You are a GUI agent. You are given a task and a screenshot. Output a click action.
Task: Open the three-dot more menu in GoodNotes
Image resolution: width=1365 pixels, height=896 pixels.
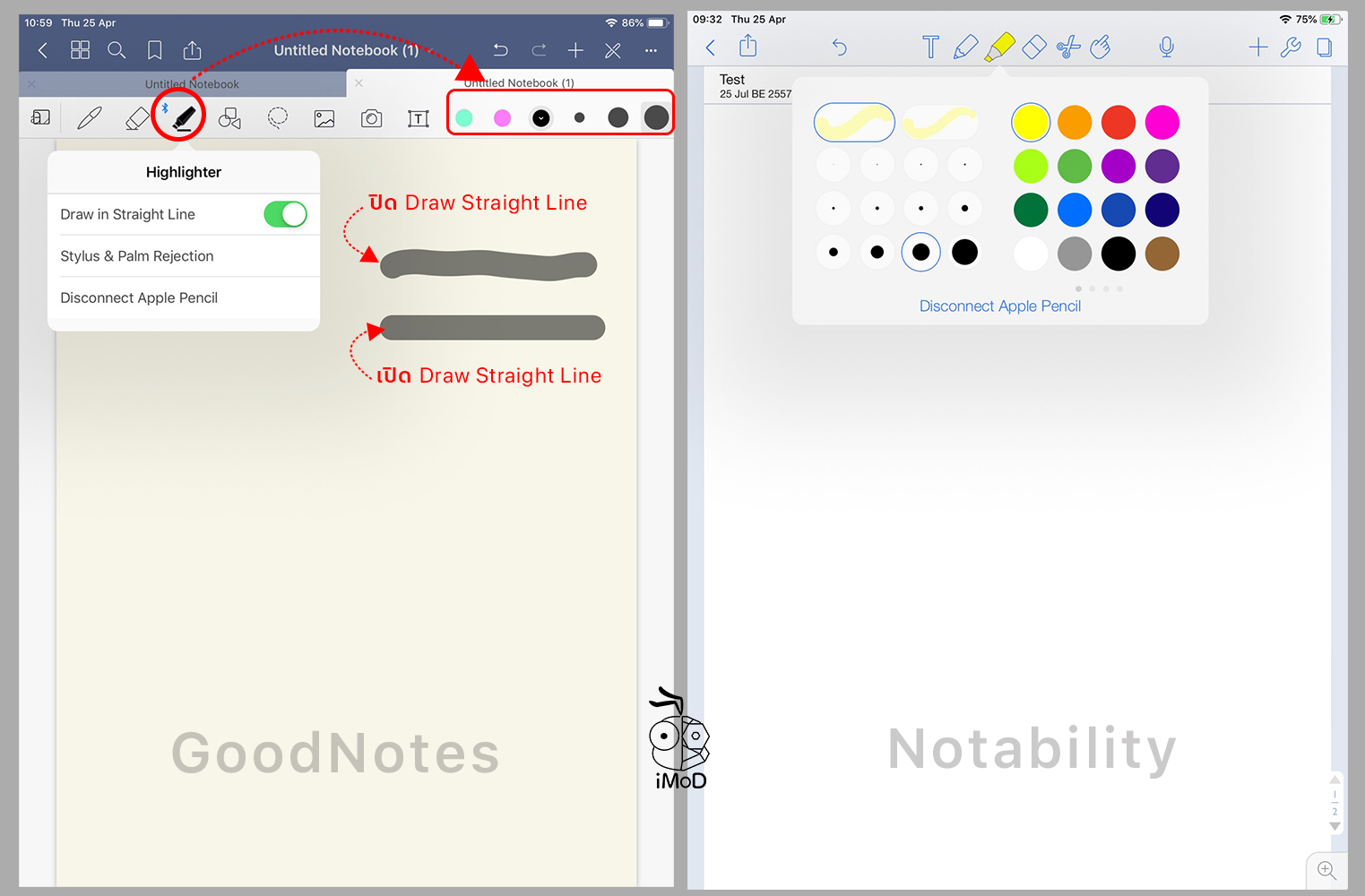[x=651, y=50]
